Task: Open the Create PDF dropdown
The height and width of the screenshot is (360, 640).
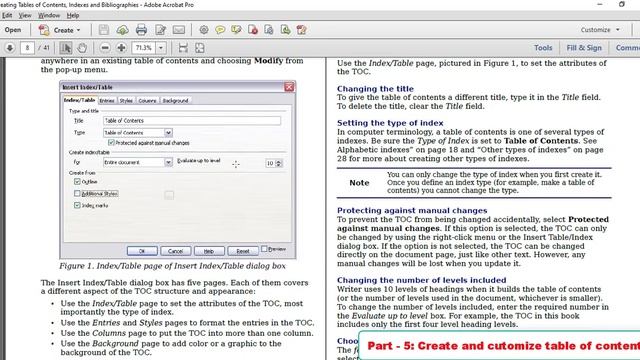Action: point(60,30)
